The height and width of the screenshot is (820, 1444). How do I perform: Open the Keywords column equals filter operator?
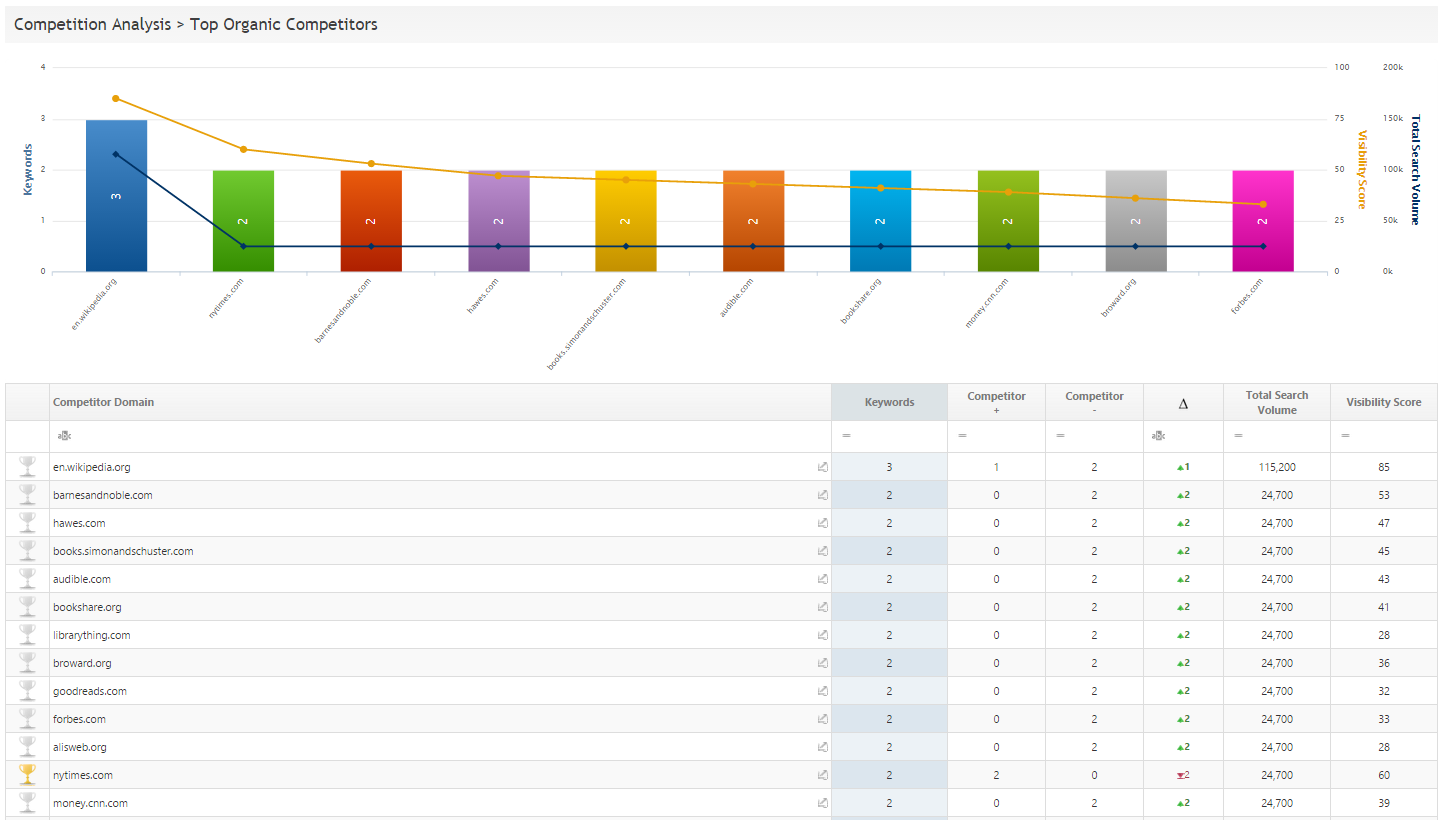tap(846, 436)
